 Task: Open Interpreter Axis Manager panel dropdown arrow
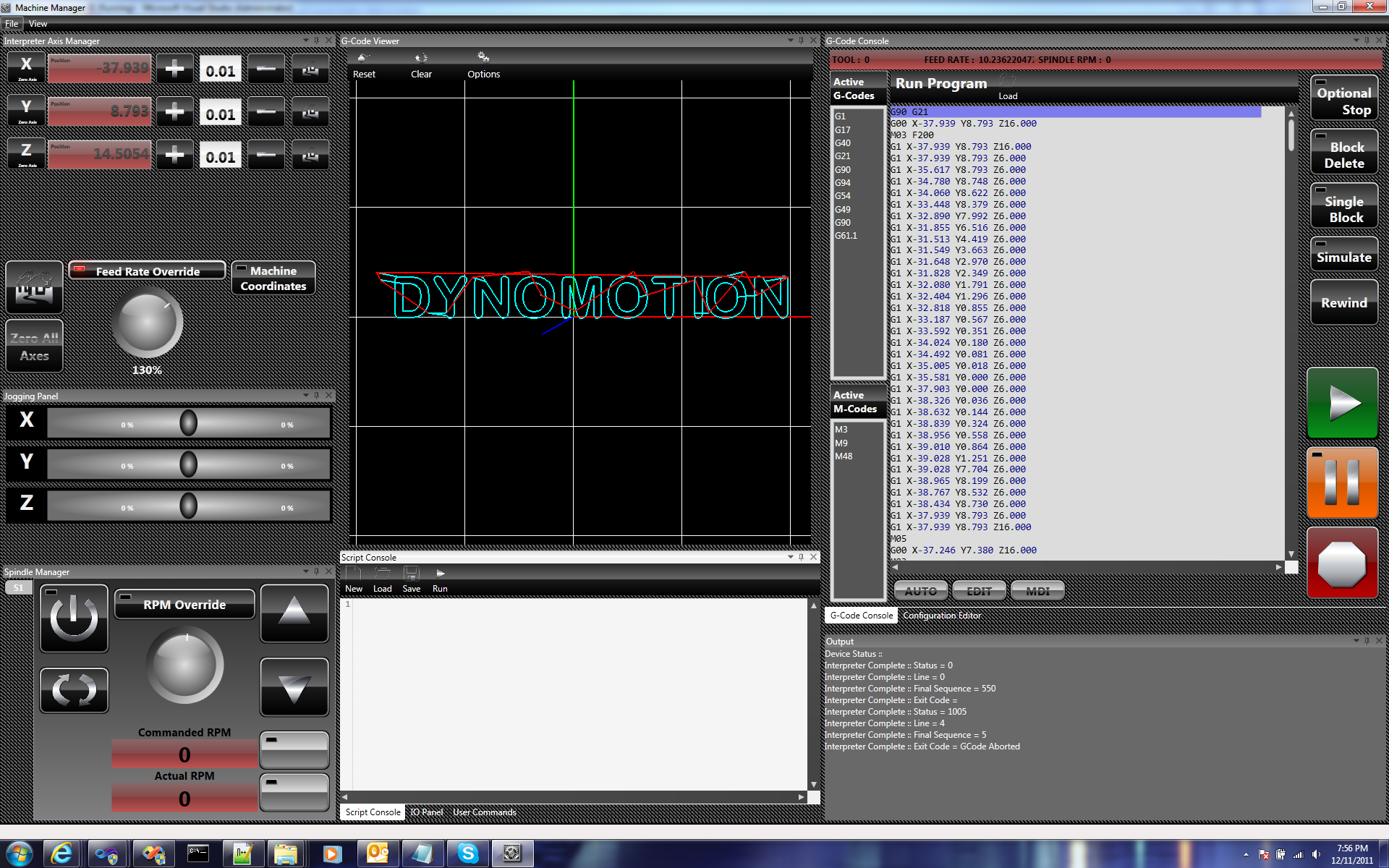pyautogui.click(x=306, y=41)
